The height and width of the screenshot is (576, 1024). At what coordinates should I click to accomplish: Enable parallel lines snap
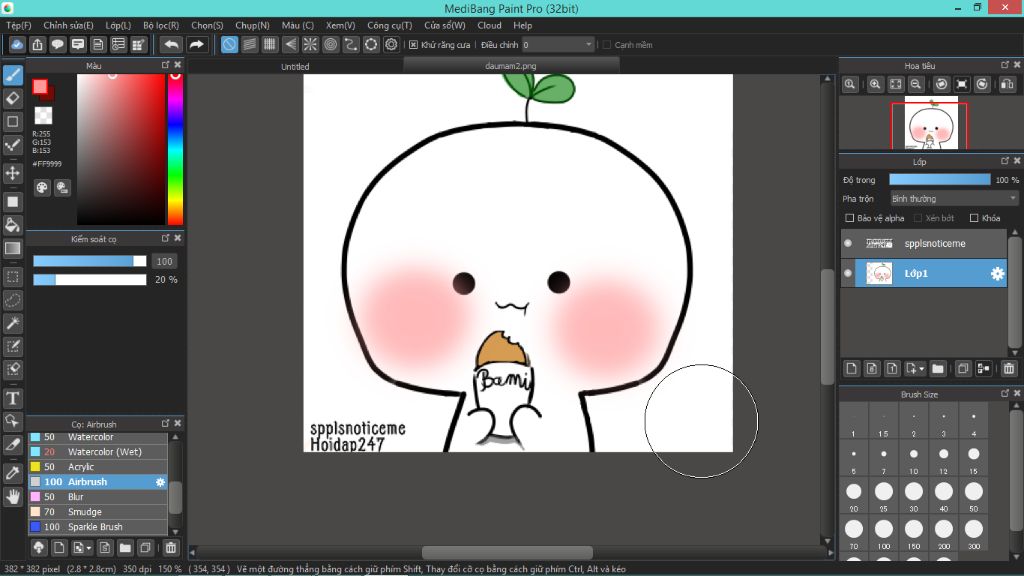[x=249, y=44]
